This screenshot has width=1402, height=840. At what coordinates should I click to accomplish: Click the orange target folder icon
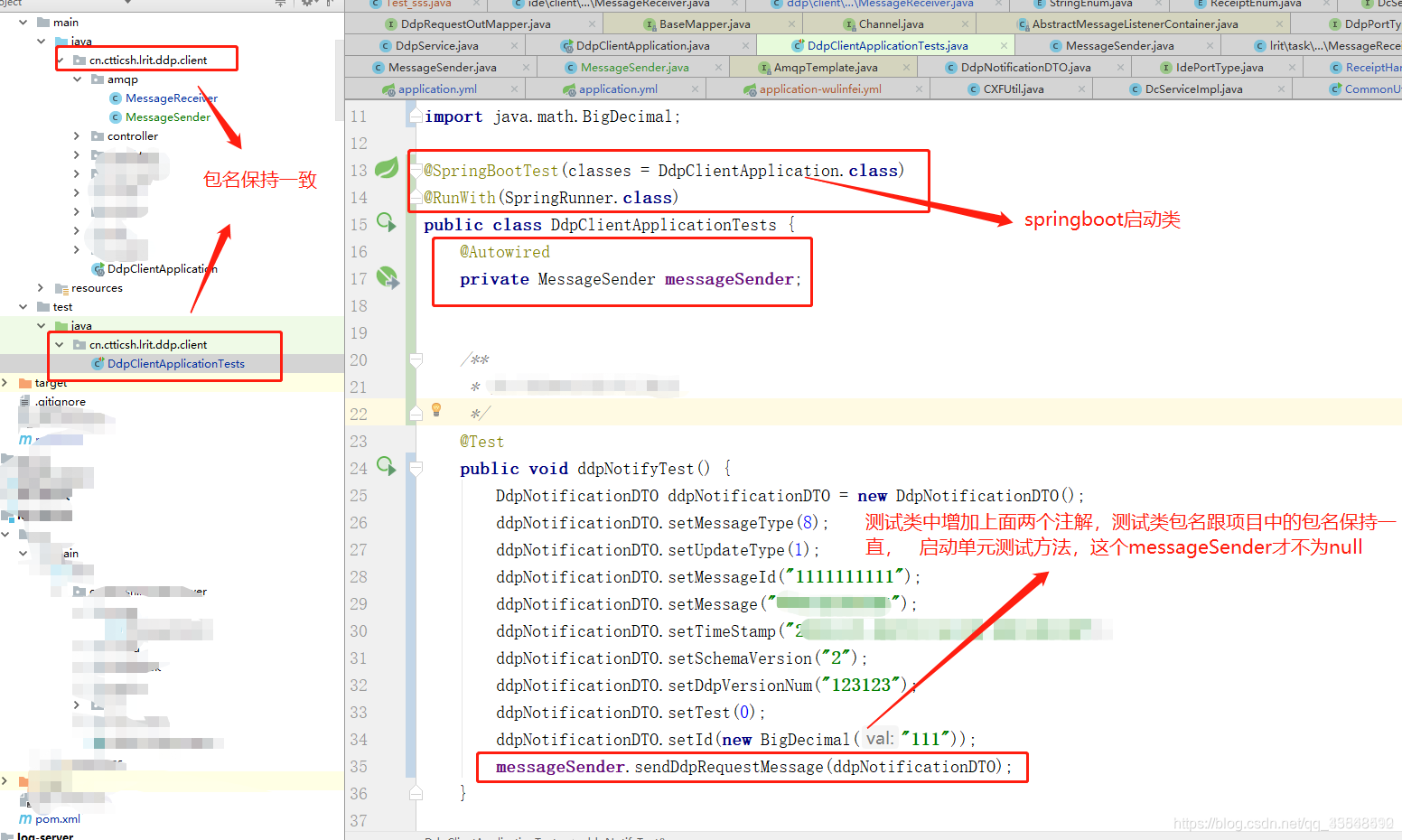[x=25, y=383]
